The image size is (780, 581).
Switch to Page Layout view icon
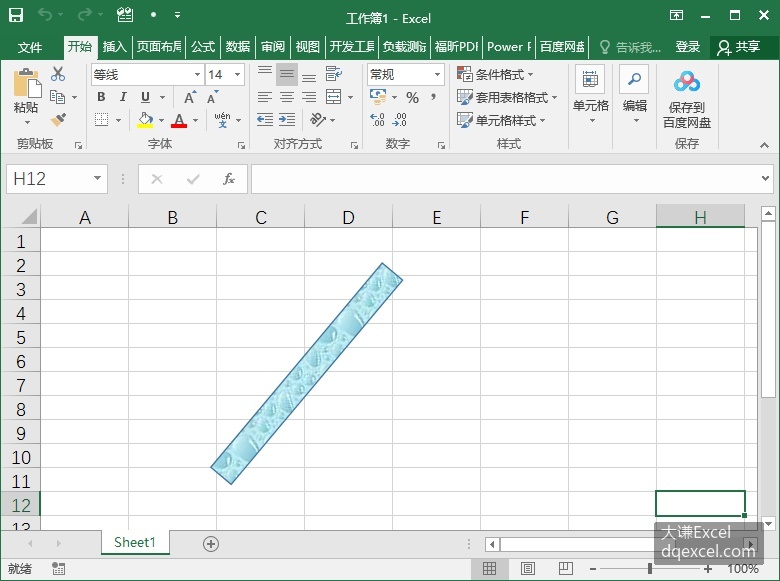coord(528,568)
